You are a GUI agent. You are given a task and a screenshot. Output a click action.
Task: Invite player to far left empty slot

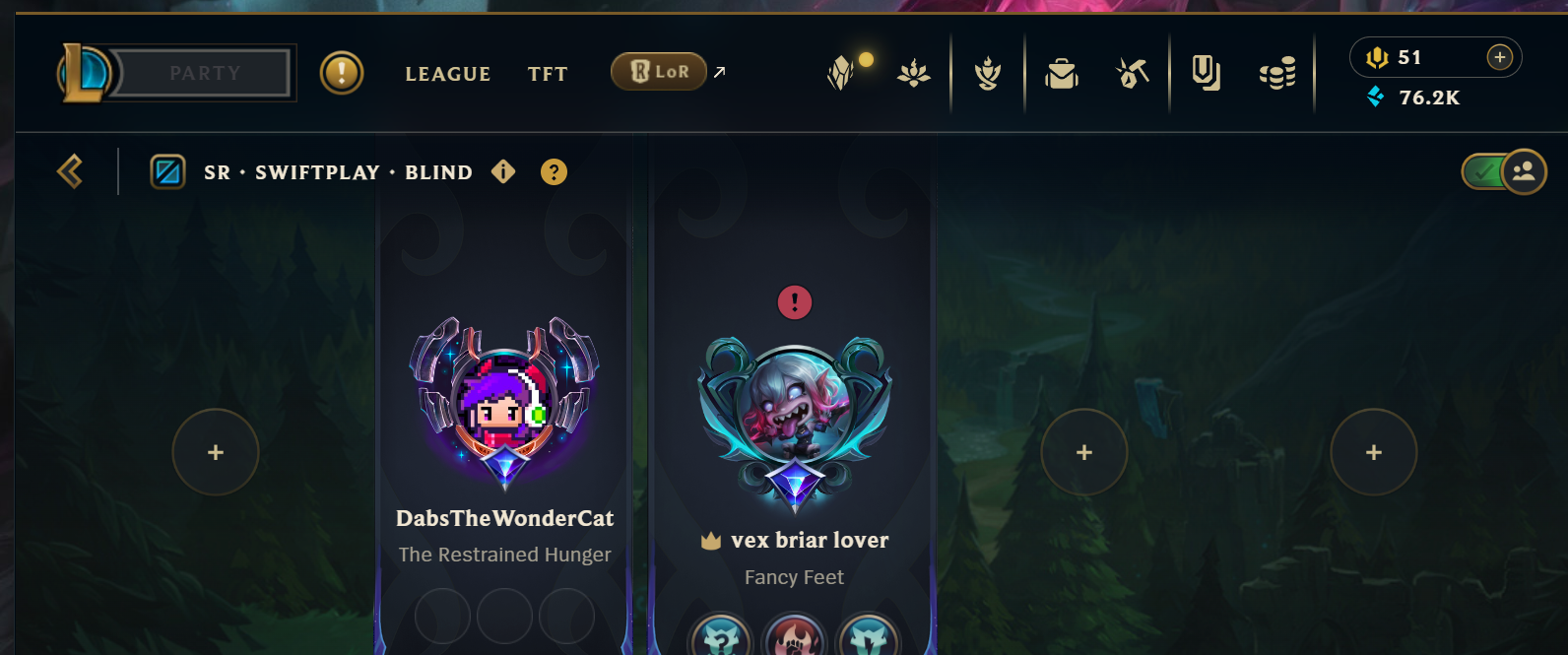tap(216, 452)
